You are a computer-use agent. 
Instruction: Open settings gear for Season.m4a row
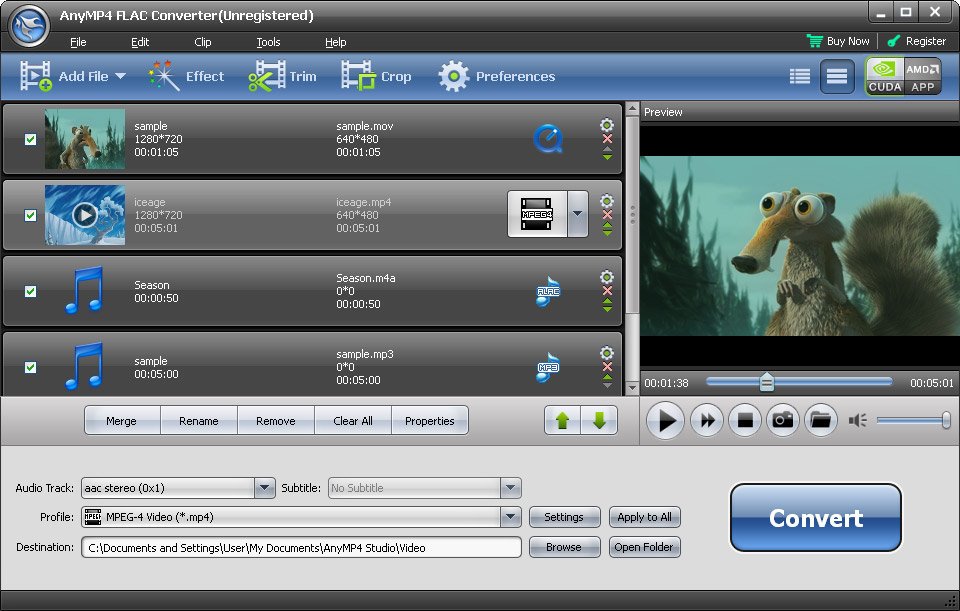coord(607,277)
